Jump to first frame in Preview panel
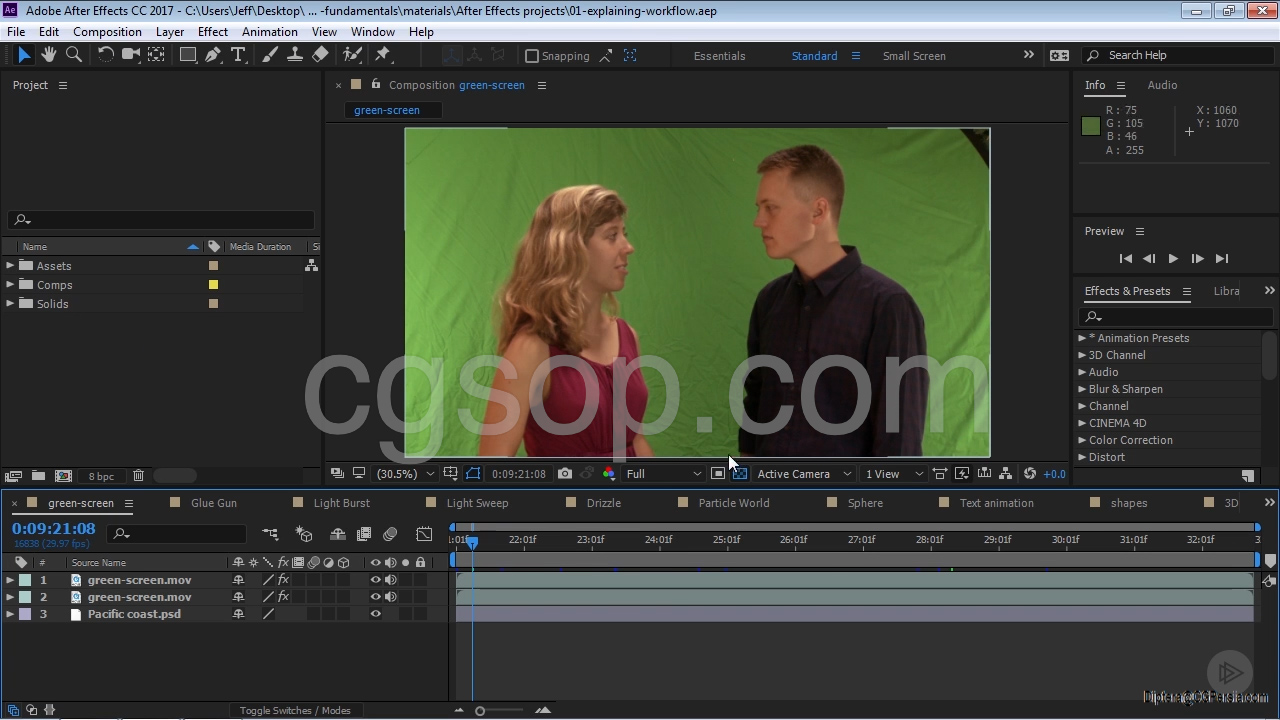The width and height of the screenshot is (1280, 720). 1125,259
